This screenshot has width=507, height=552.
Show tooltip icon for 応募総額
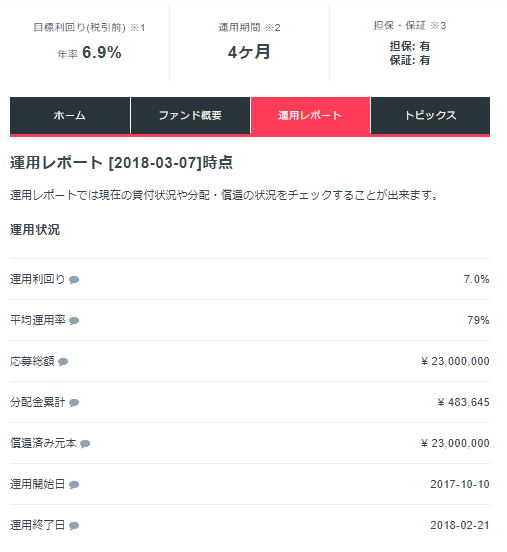pos(63,362)
